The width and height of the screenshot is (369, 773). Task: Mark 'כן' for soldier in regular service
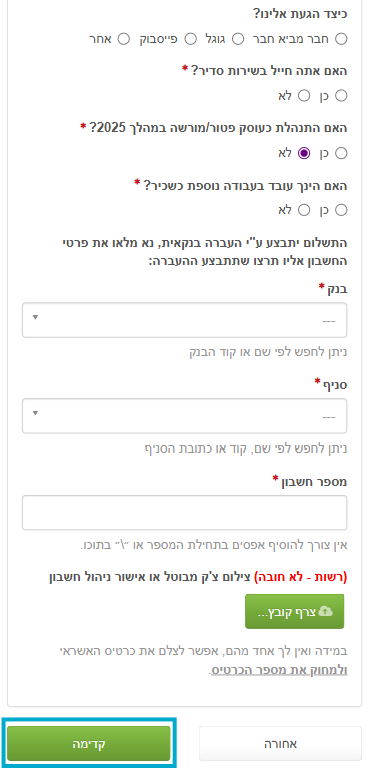point(341,96)
